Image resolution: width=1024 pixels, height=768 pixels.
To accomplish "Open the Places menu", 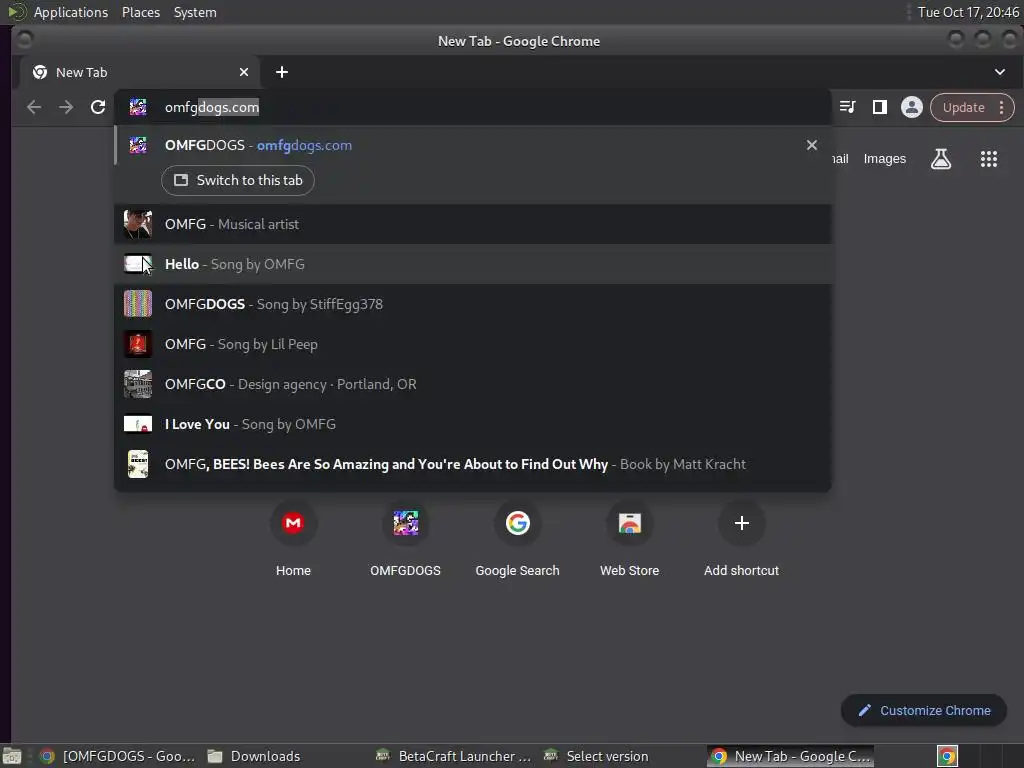I will coord(140,12).
